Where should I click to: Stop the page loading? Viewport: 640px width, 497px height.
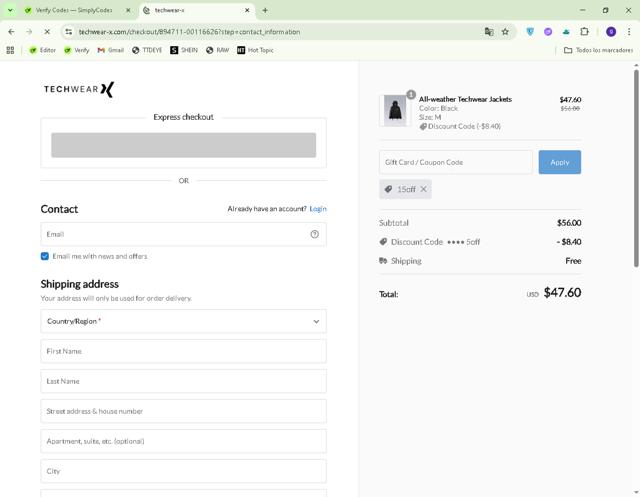[47, 31]
